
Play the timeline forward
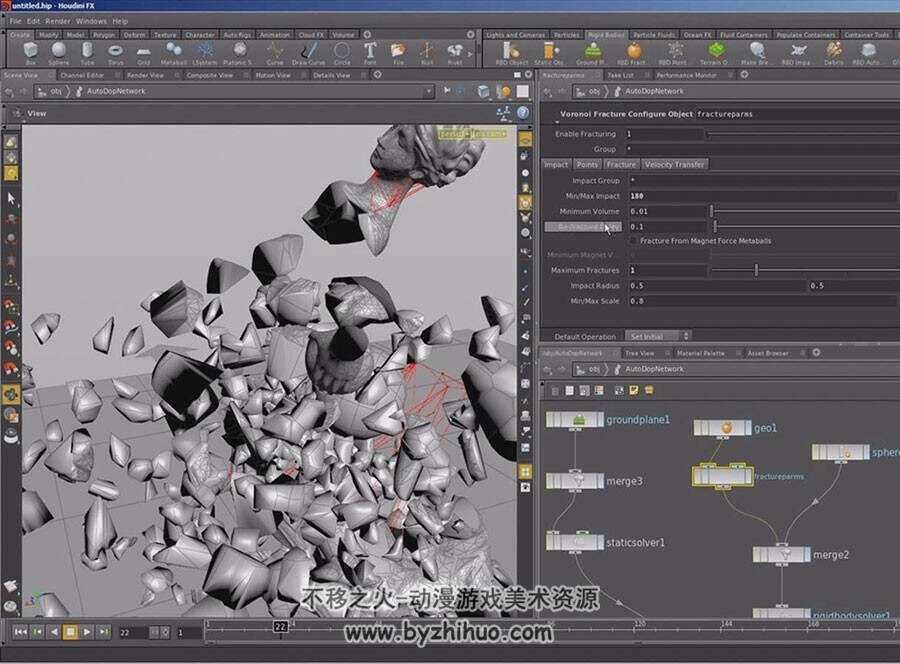point(87,632)
